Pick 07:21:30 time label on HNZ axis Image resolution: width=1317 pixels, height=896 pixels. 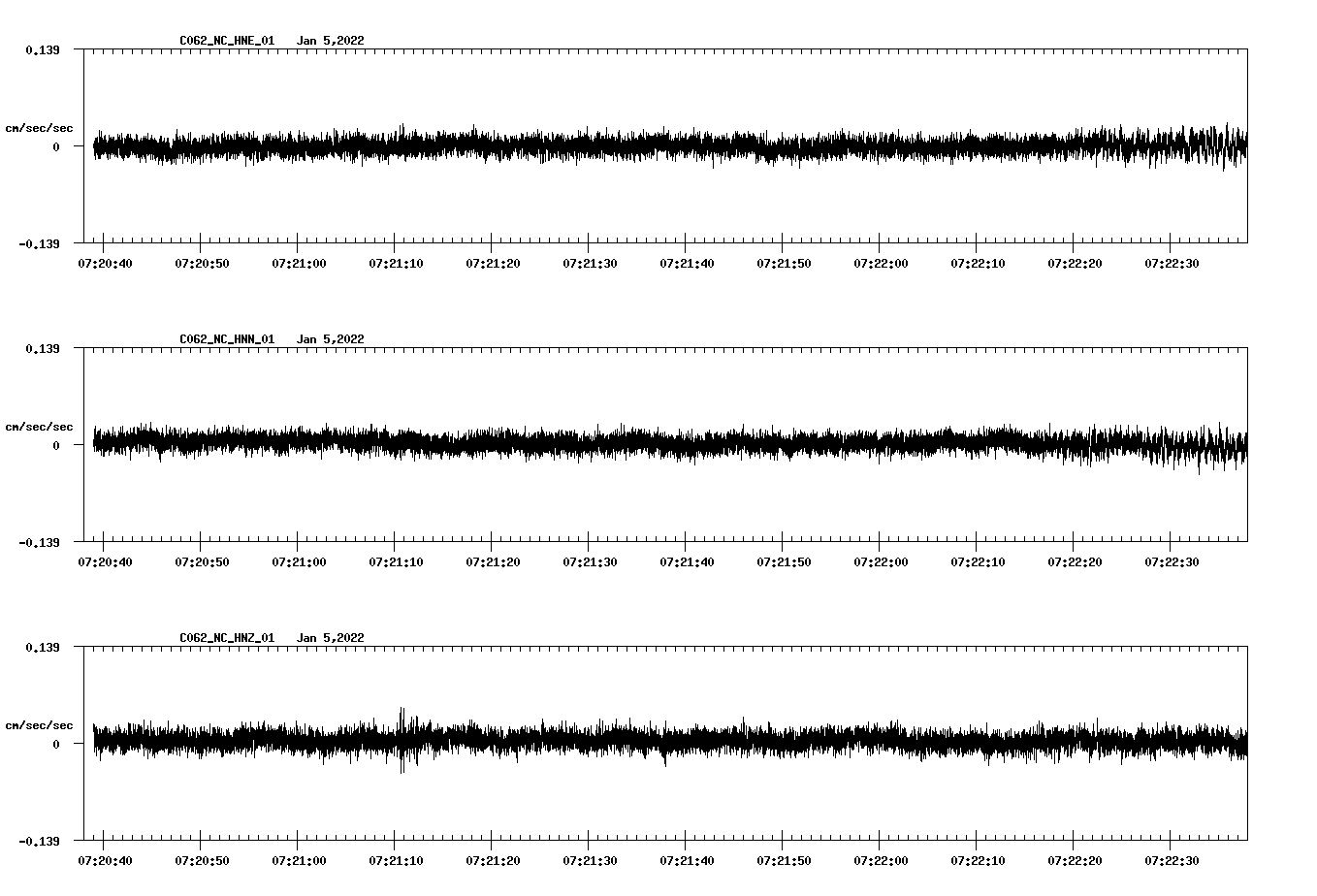click(590, 860)
